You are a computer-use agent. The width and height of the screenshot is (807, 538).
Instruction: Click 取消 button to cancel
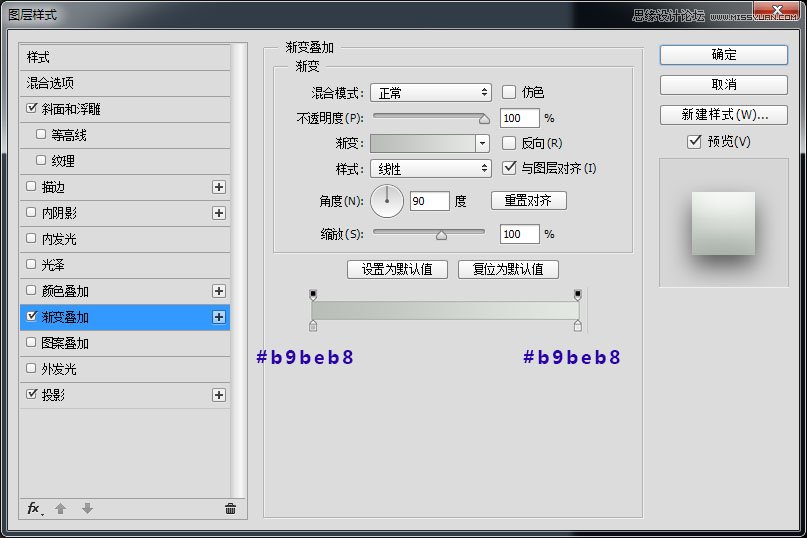(724, 85)
